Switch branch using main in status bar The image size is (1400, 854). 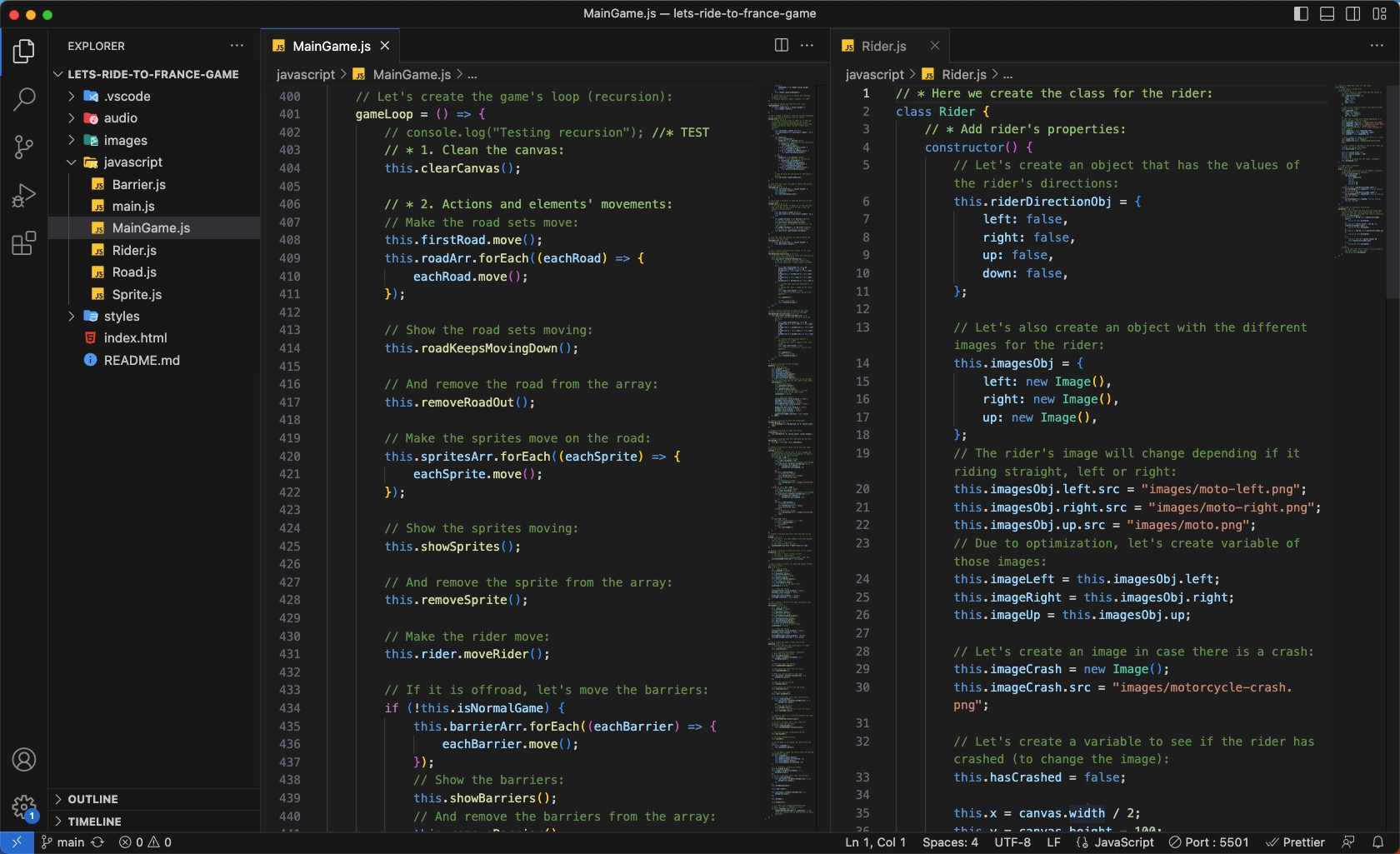click(x=63, y=842)
